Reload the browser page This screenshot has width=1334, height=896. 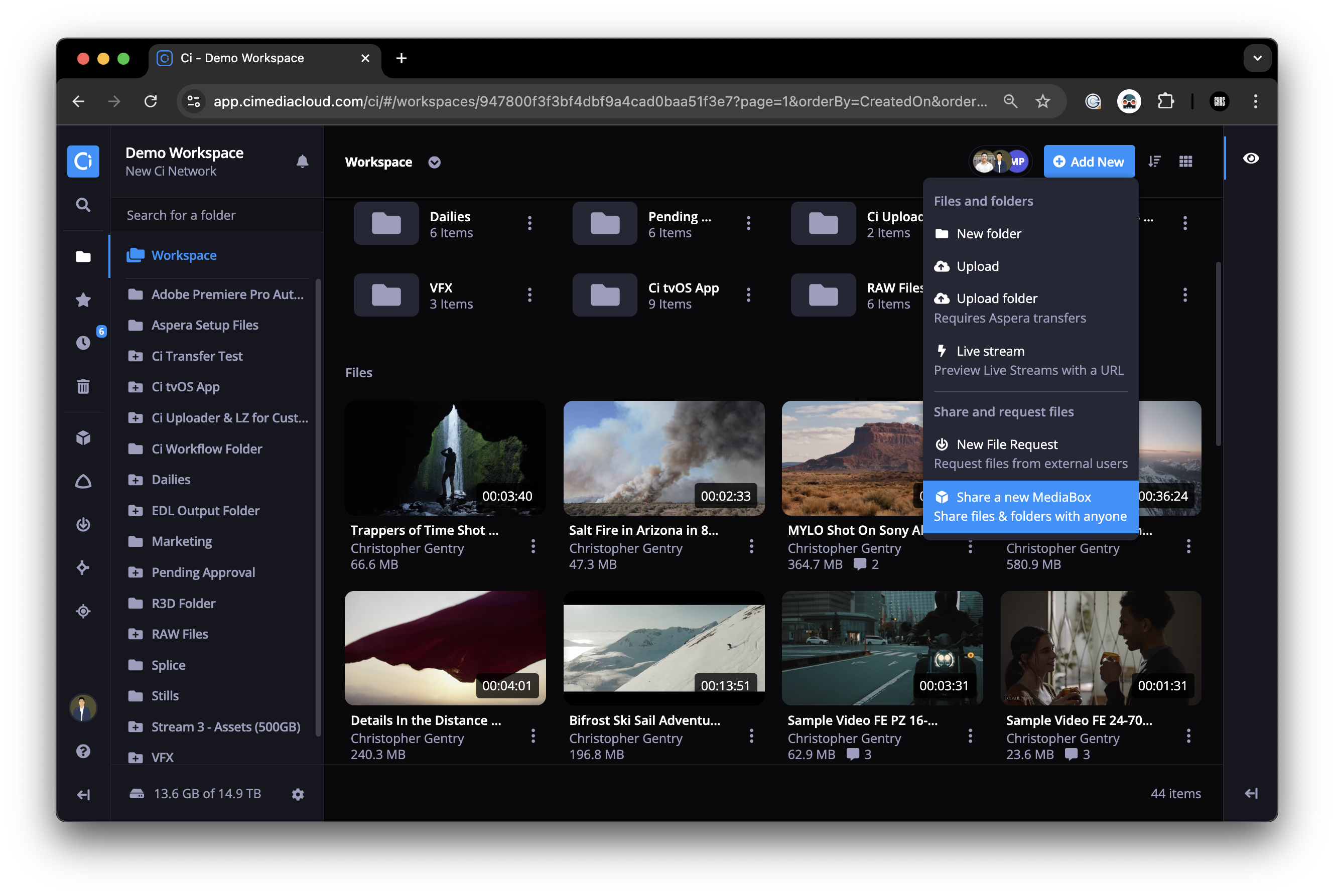151,102
